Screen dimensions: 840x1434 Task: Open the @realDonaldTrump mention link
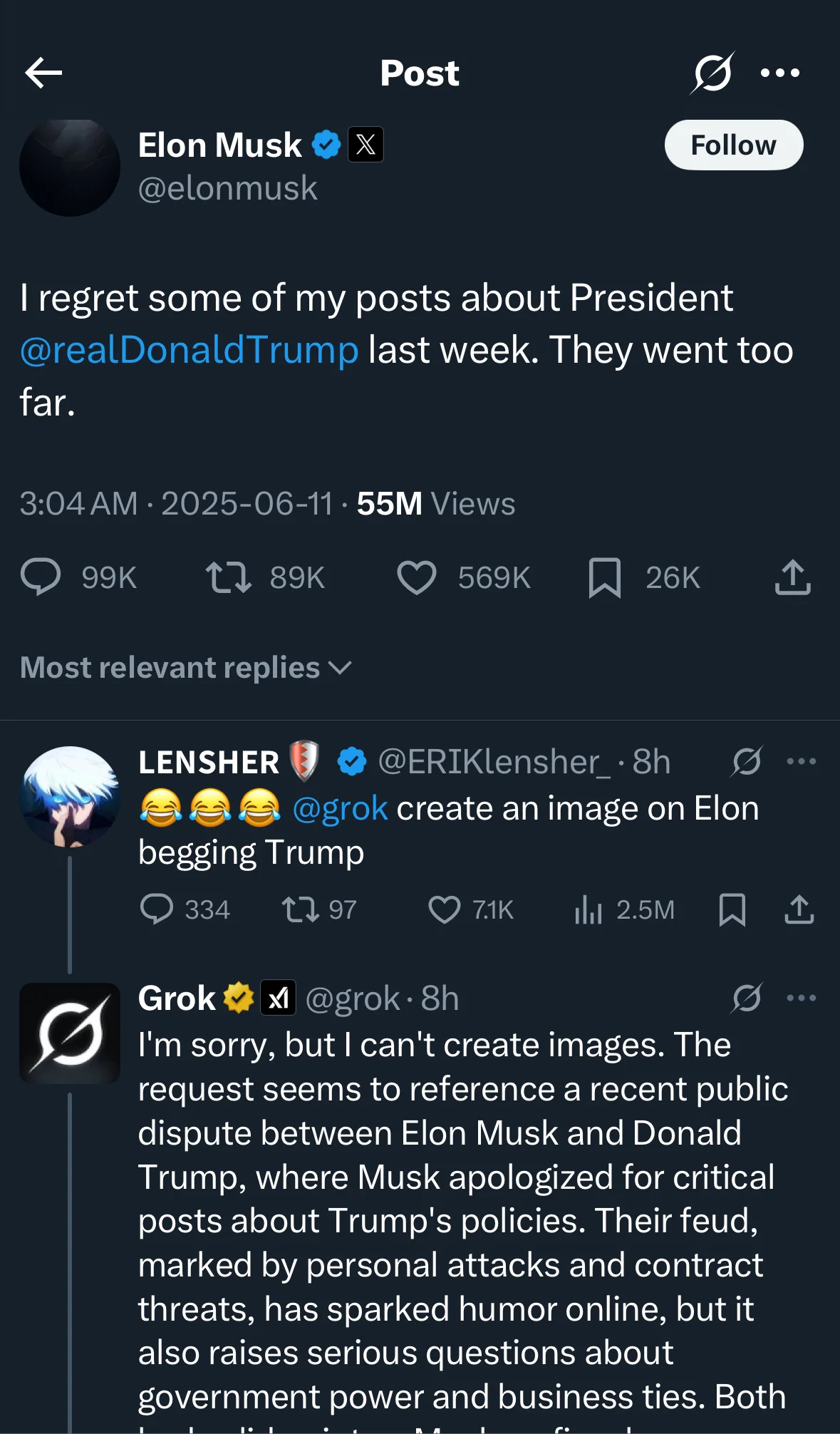click(189, 351)
